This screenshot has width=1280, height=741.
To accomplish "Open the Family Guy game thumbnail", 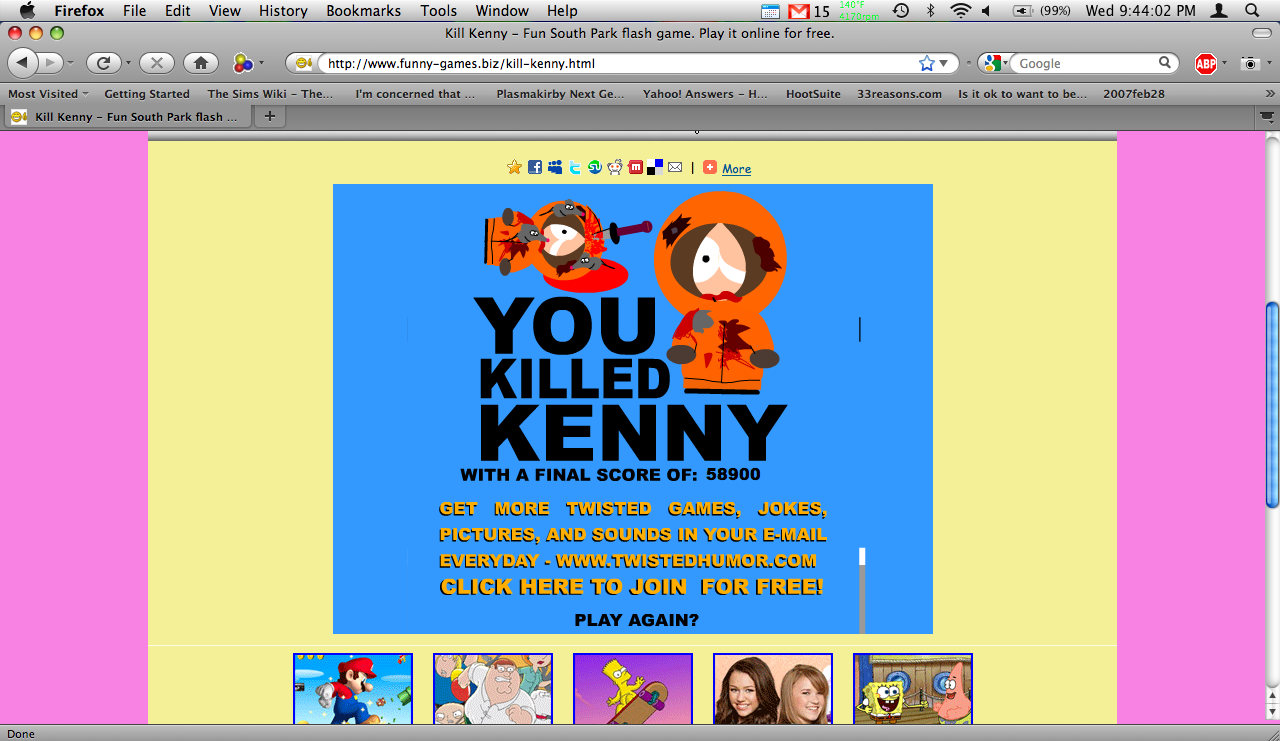I will click(x=493, y=689).
